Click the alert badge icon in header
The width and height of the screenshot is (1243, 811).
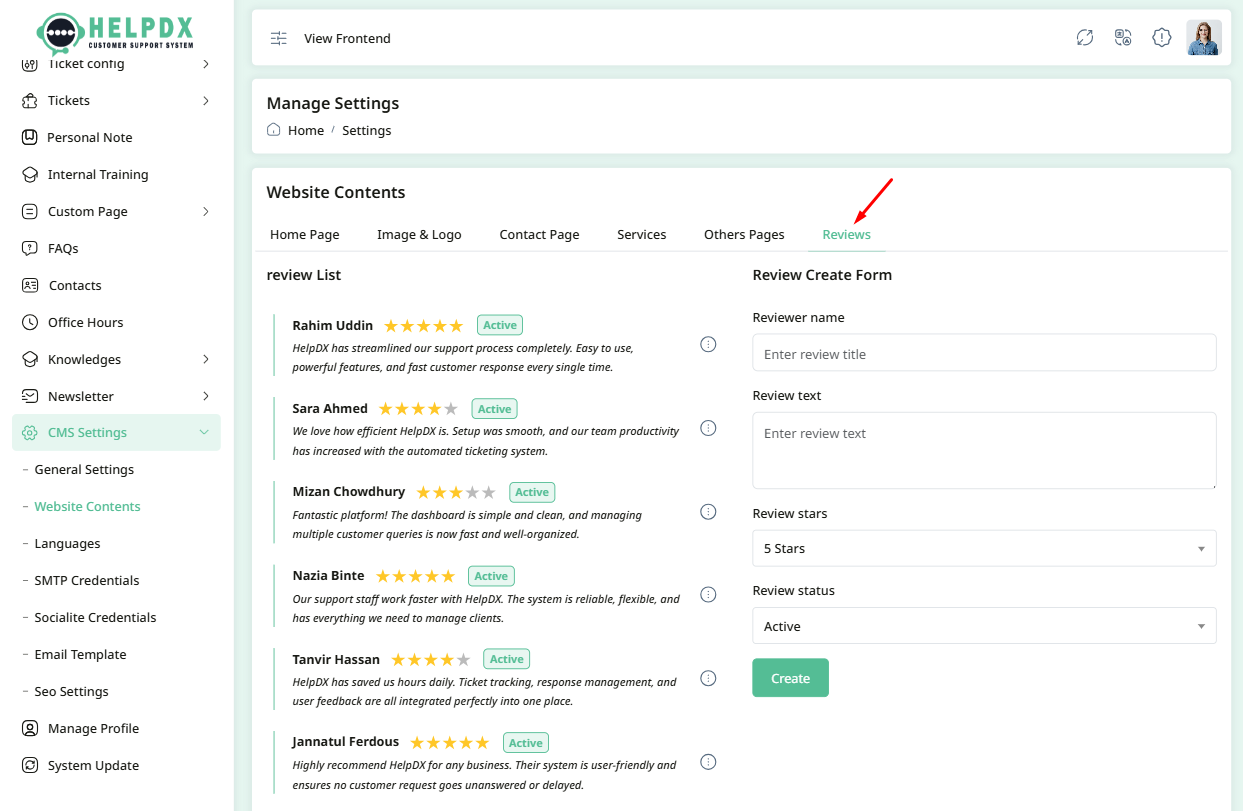click(1161, 38)
